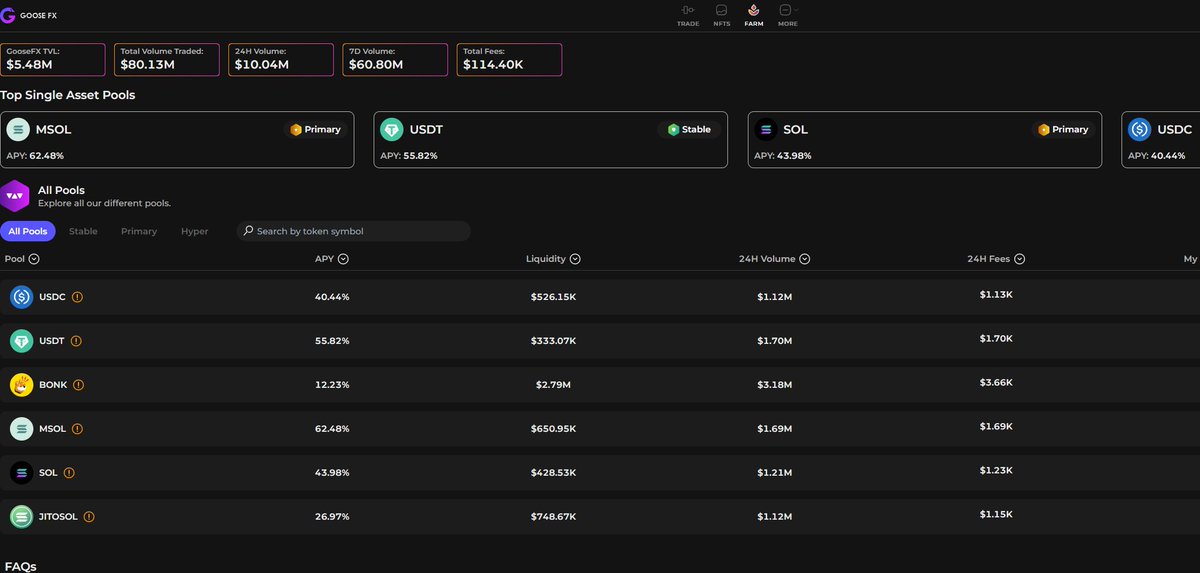Click BONK liquidity value $2.79M

click(553, 385)
